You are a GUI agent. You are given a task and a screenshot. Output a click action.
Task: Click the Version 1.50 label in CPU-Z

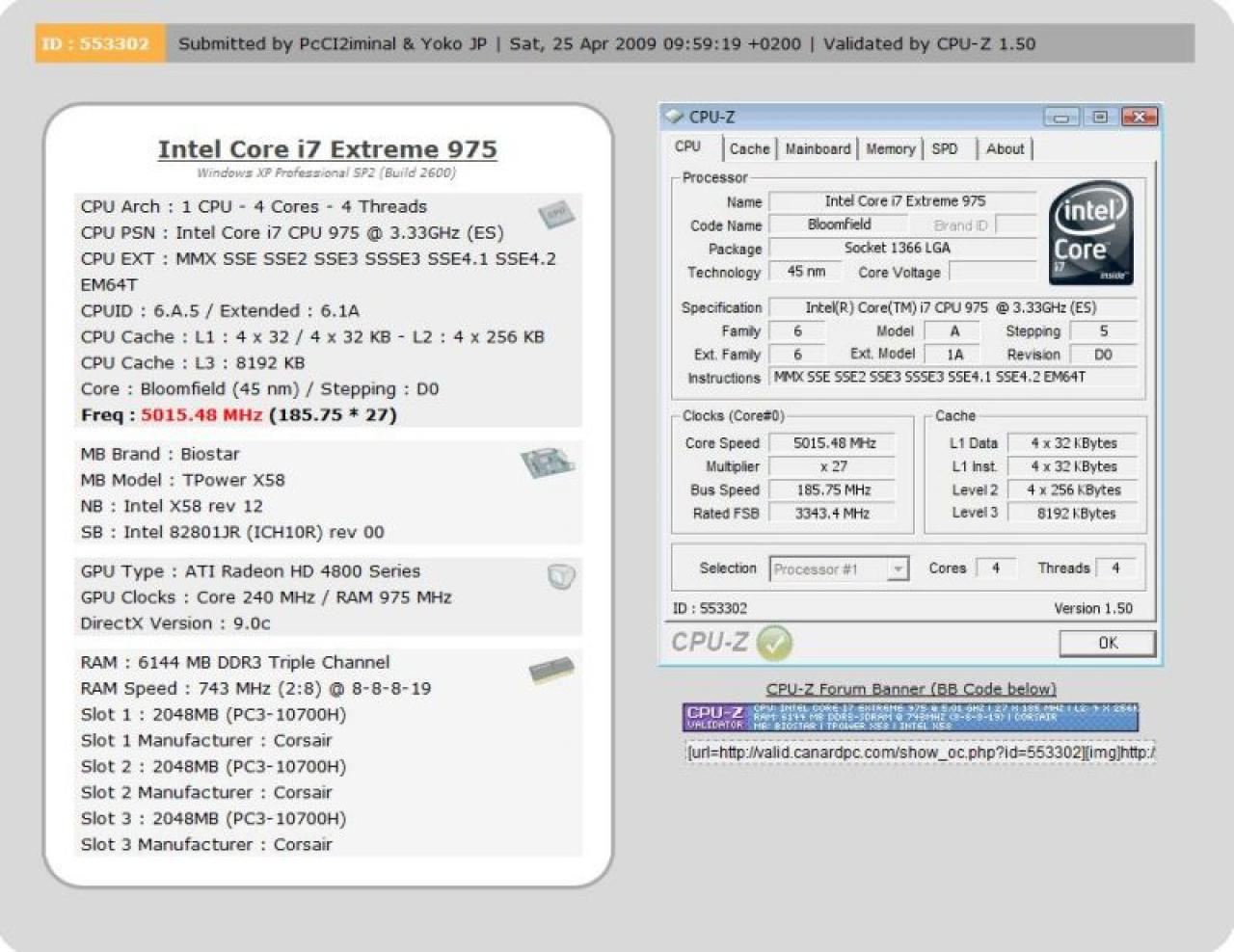pos(1093,608)
